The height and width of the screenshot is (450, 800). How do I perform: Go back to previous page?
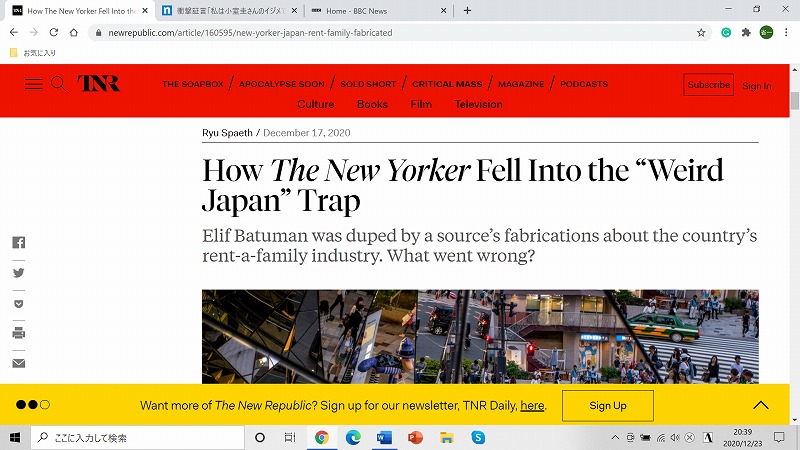pyautogui.click(x=14, y=32)
